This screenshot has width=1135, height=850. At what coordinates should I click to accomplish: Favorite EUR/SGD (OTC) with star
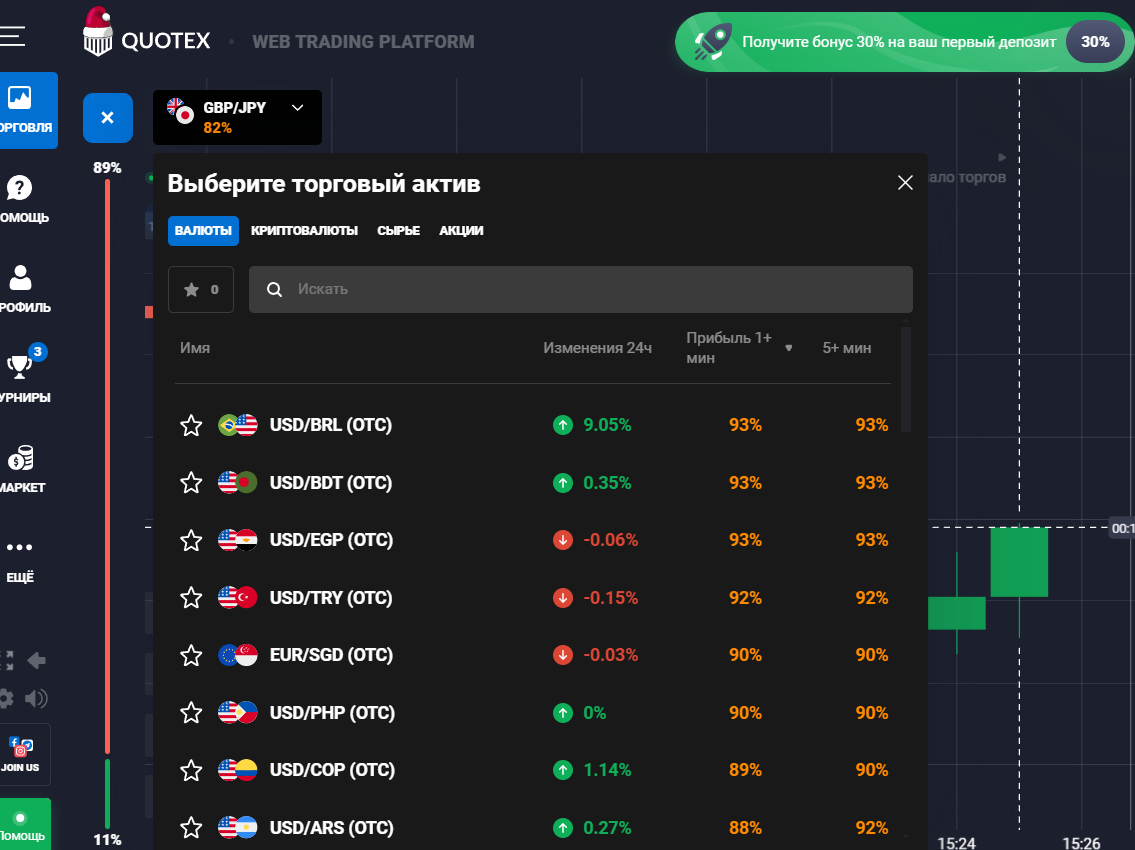click(191, 655)
